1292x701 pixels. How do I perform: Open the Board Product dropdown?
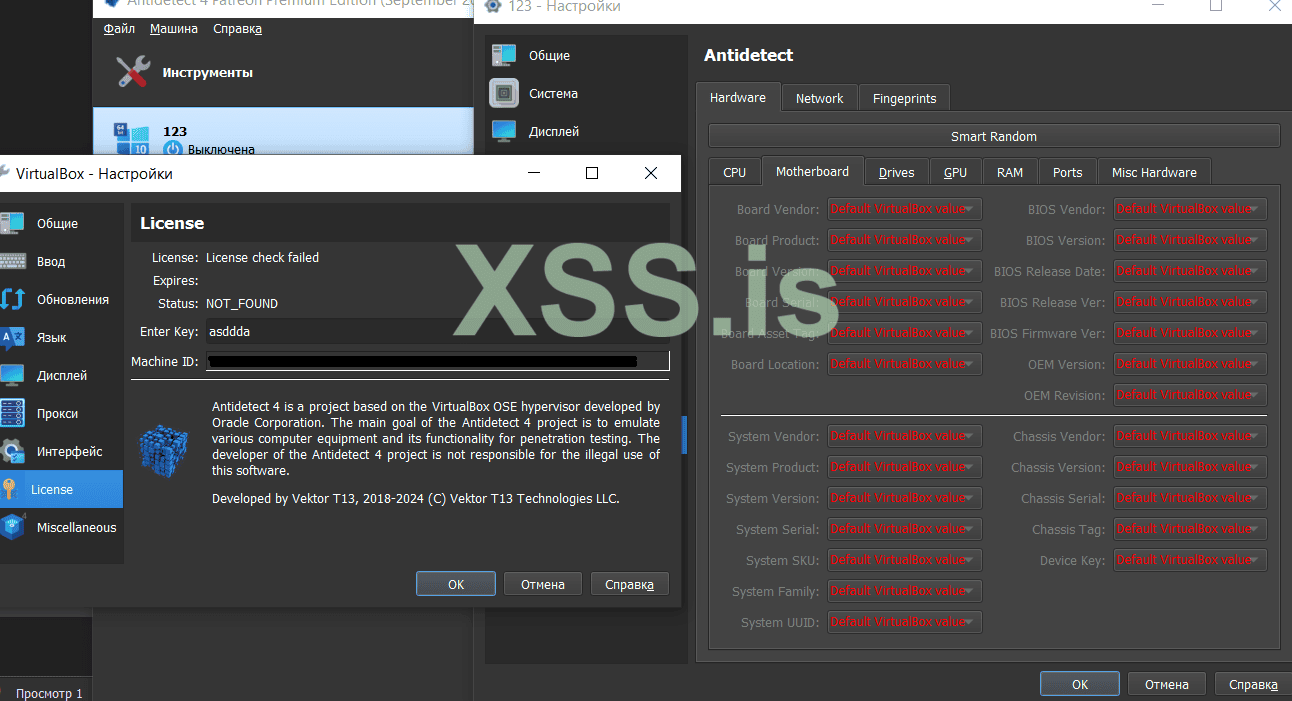click(x=905, y=240)
